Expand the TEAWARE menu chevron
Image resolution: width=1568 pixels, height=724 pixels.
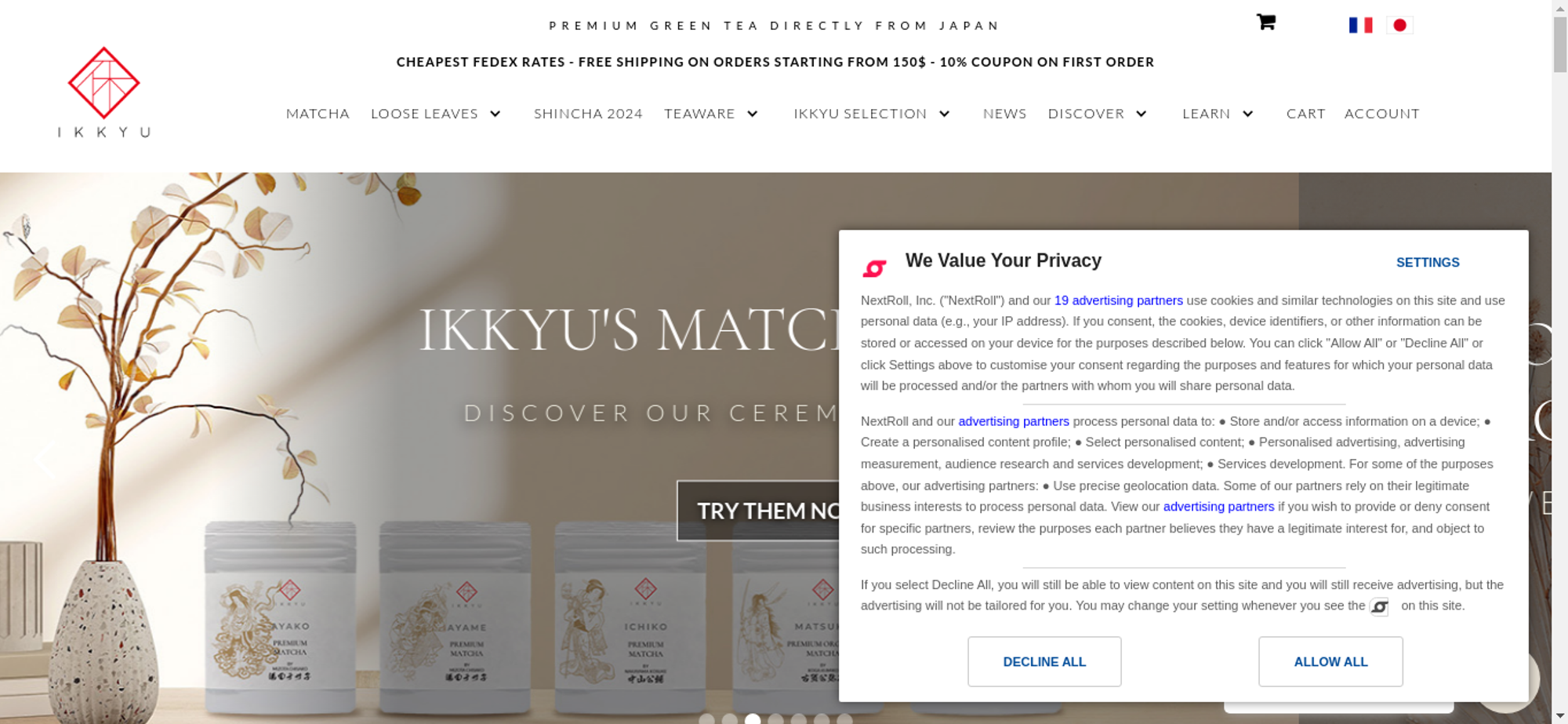pyautogui.click(x=753, y=114)
